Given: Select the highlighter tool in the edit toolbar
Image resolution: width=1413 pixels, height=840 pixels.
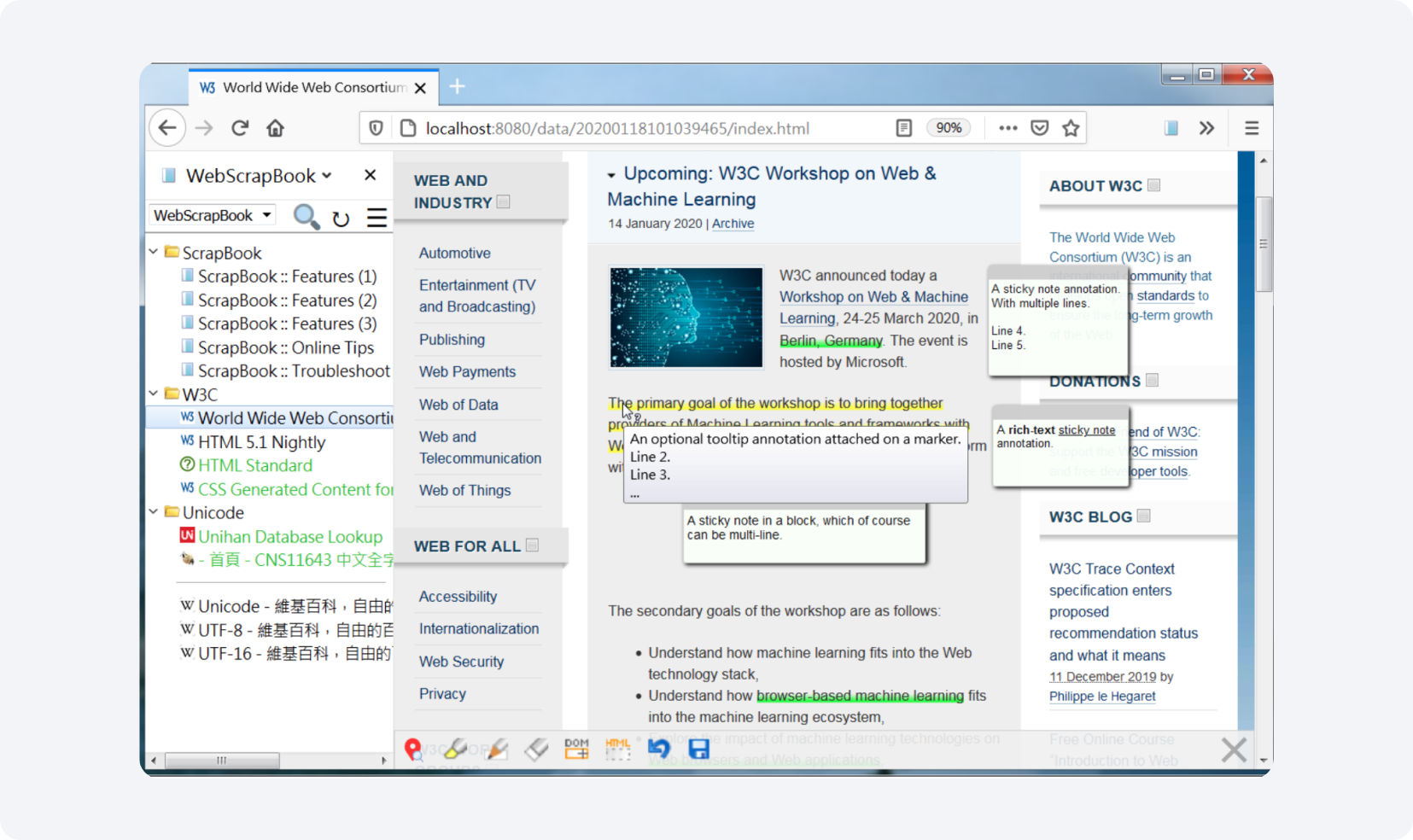Looking at the screenshot, I should 456,750.
